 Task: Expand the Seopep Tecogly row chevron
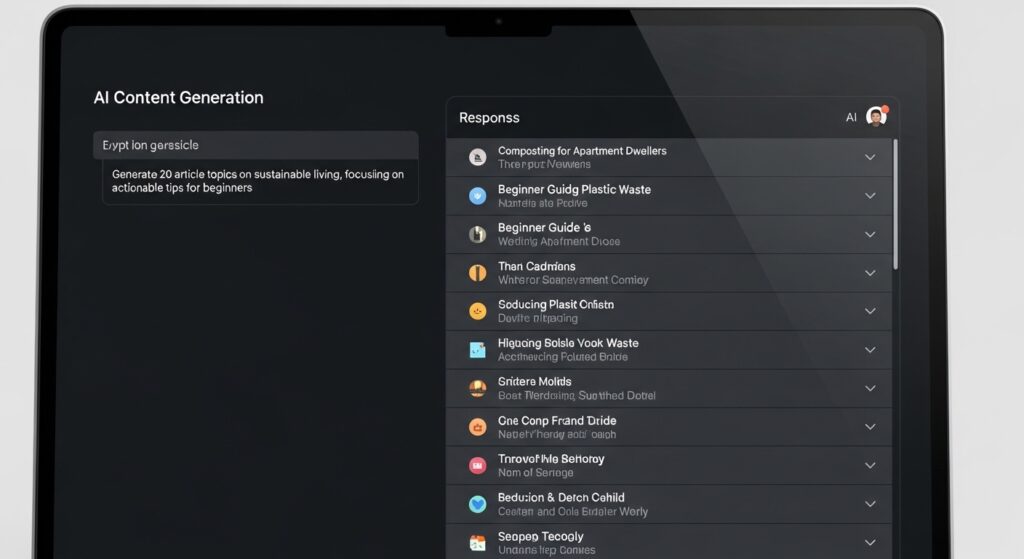(x=869, y=542)
